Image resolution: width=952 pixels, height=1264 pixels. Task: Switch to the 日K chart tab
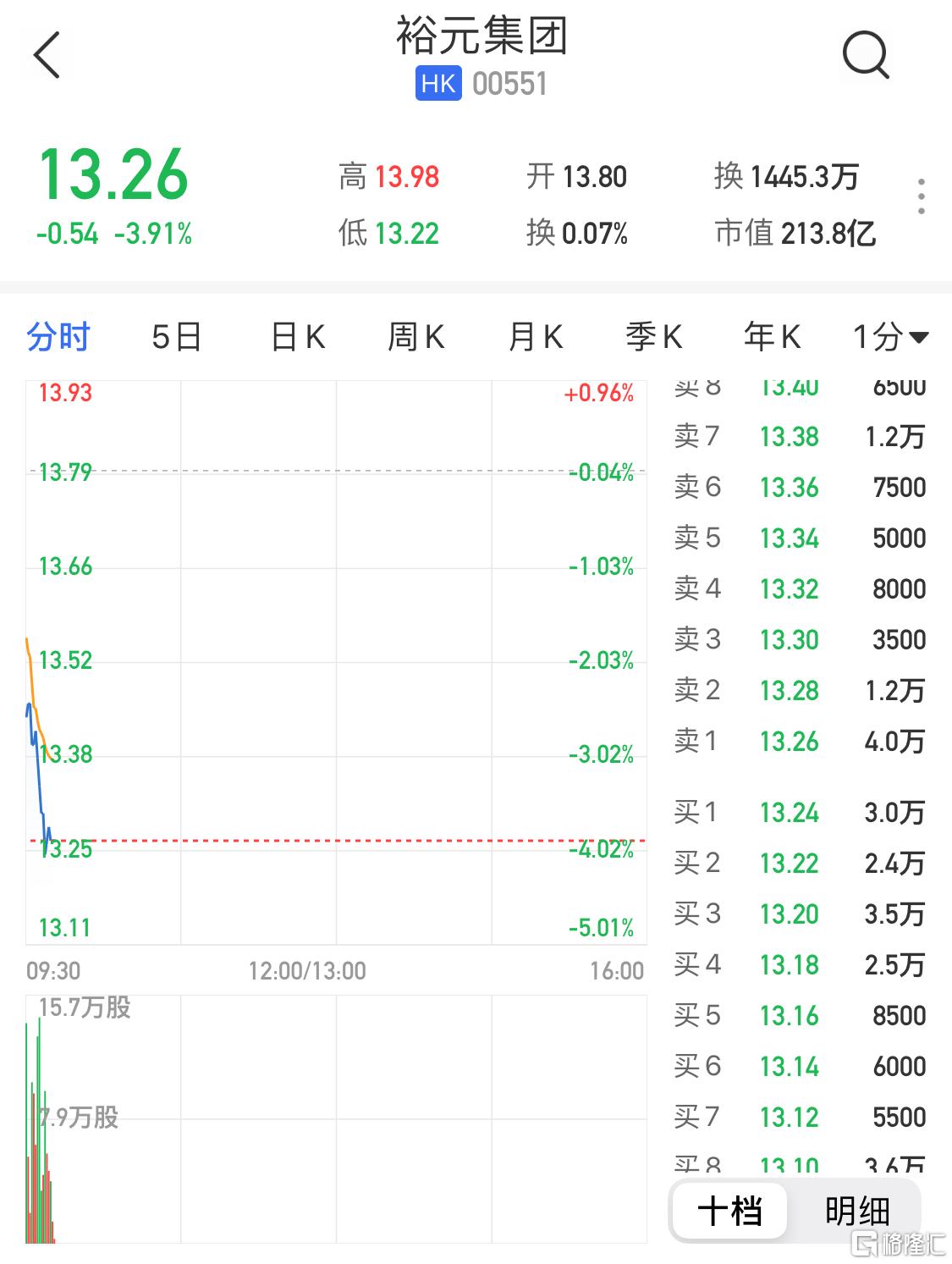(298, 337)
